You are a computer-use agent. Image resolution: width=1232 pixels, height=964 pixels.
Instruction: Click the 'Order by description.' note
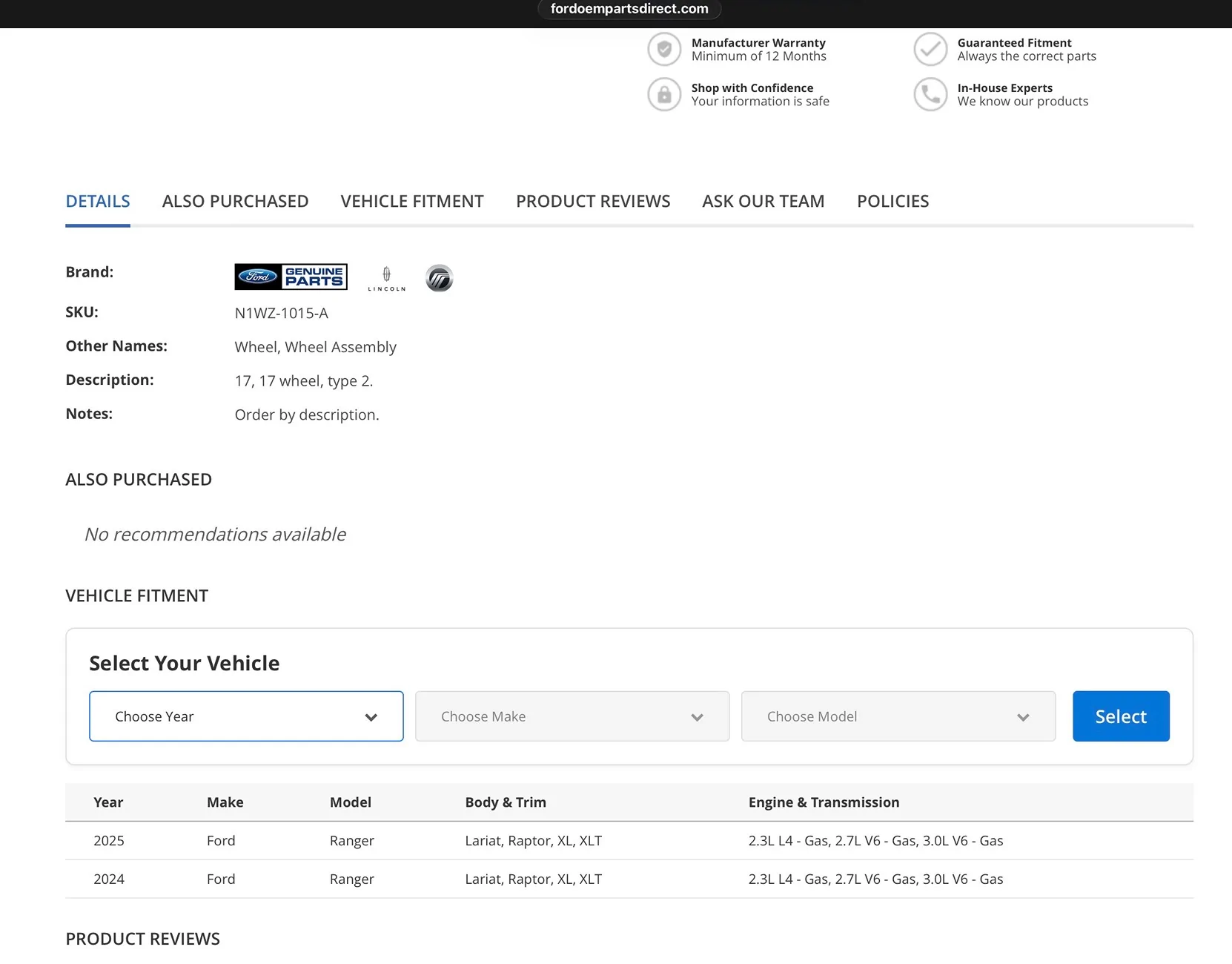(x=307, y=415)
